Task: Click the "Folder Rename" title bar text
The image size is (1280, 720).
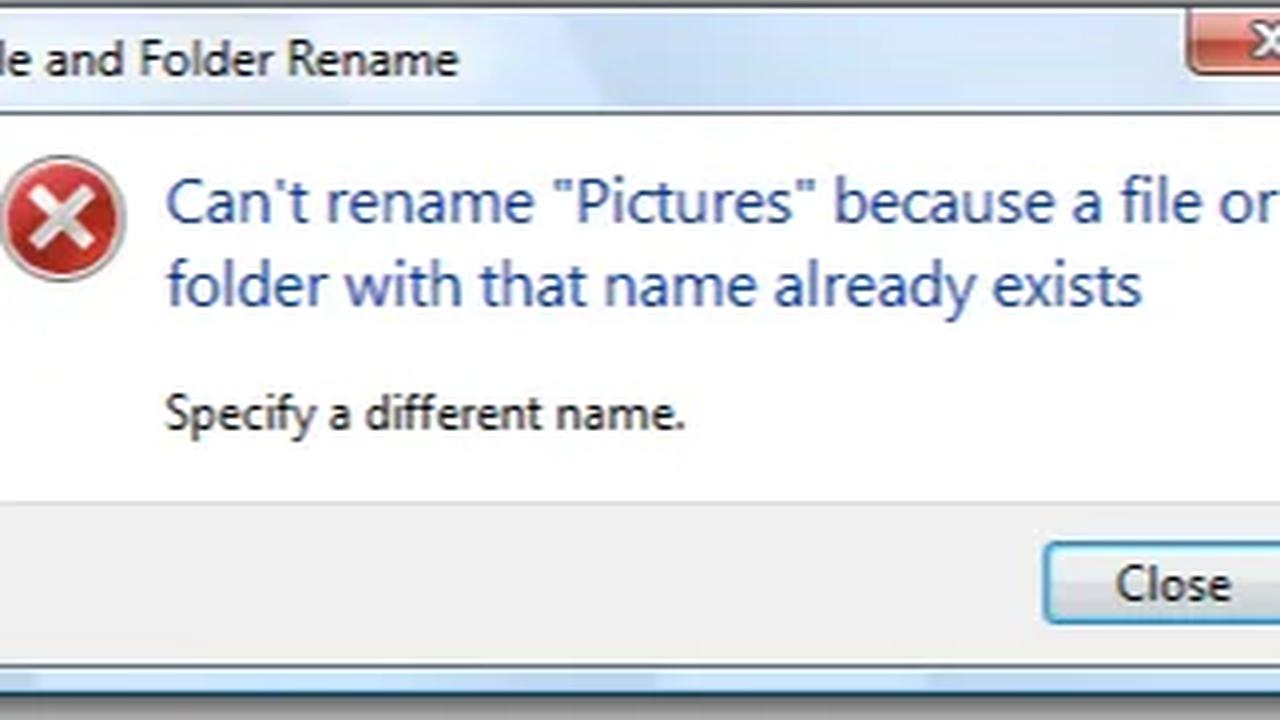Action: point(298,60)
